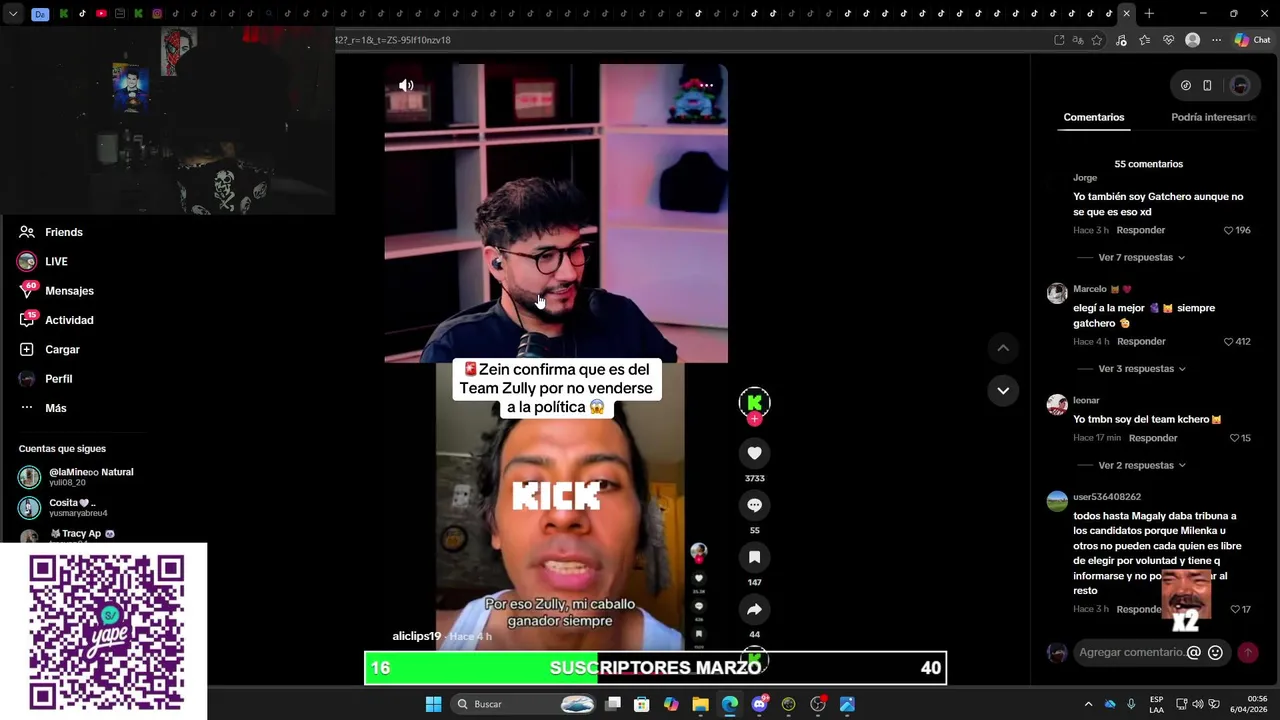Open the green K creator avatar

click(x=755, y=402)
